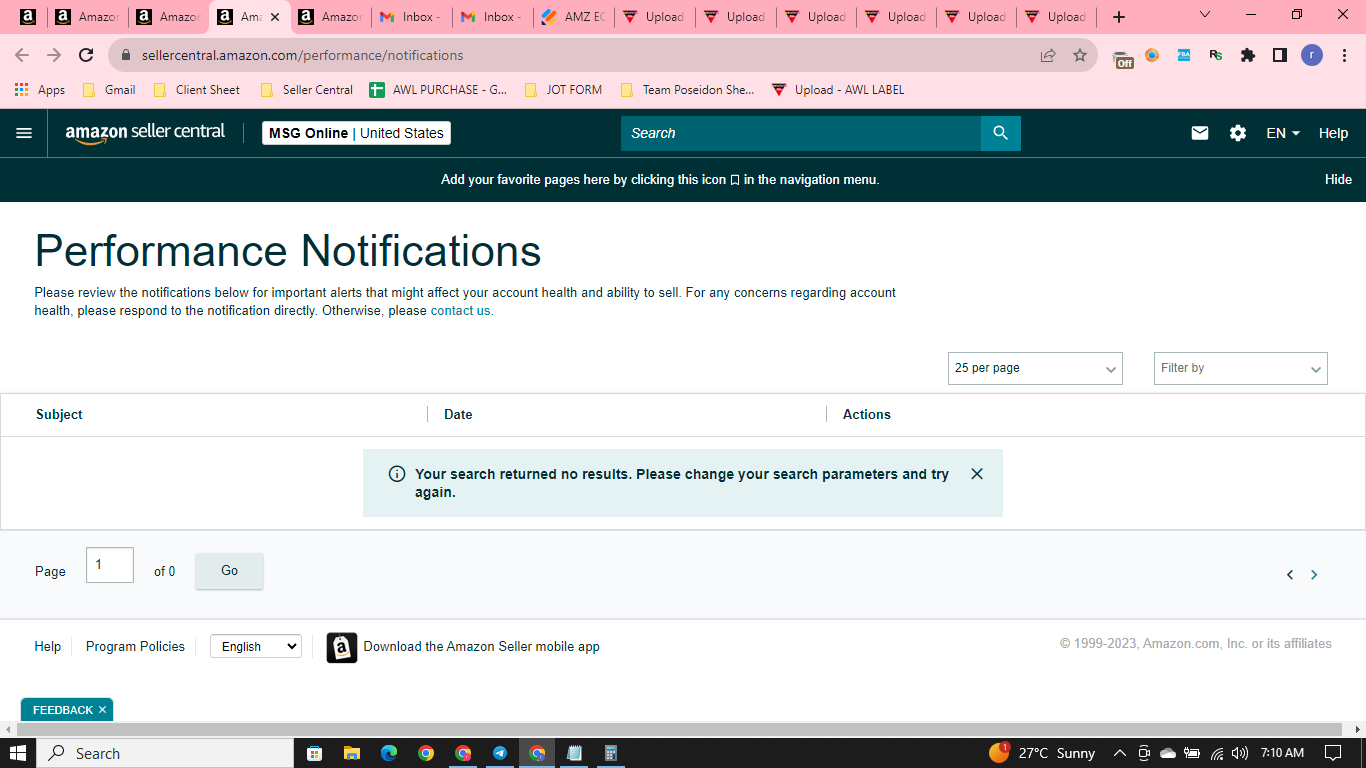Bookmark this tab with the star icon
Screen dimensions: 1366x768
coord(1080,56)
